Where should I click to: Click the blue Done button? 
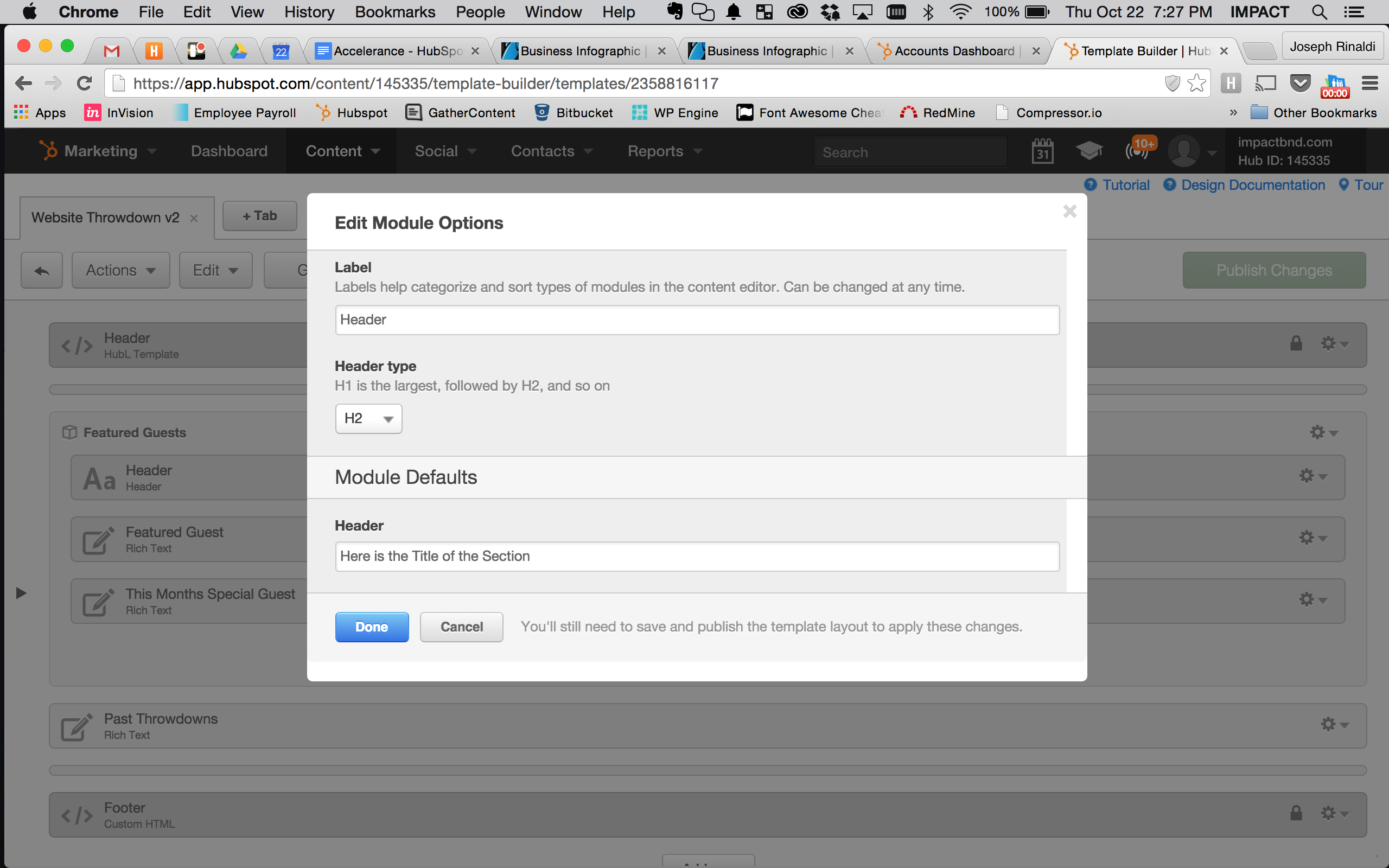click(372, 627)
